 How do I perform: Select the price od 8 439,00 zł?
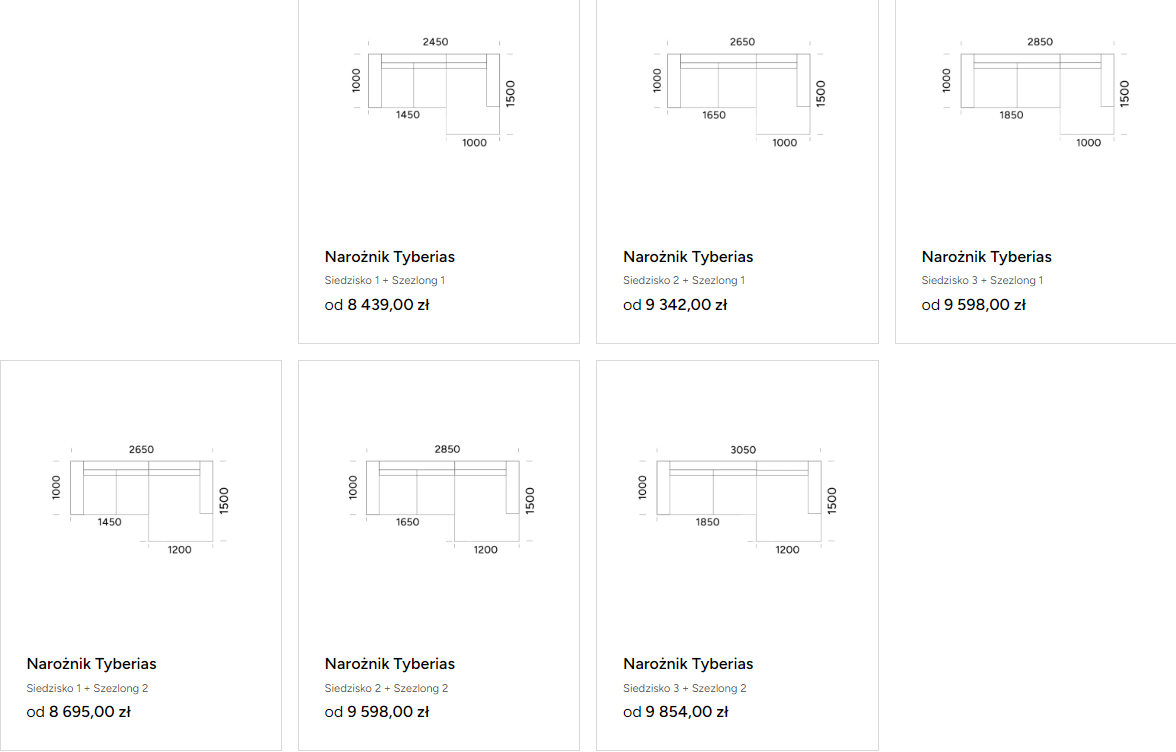tap(376, 305)
